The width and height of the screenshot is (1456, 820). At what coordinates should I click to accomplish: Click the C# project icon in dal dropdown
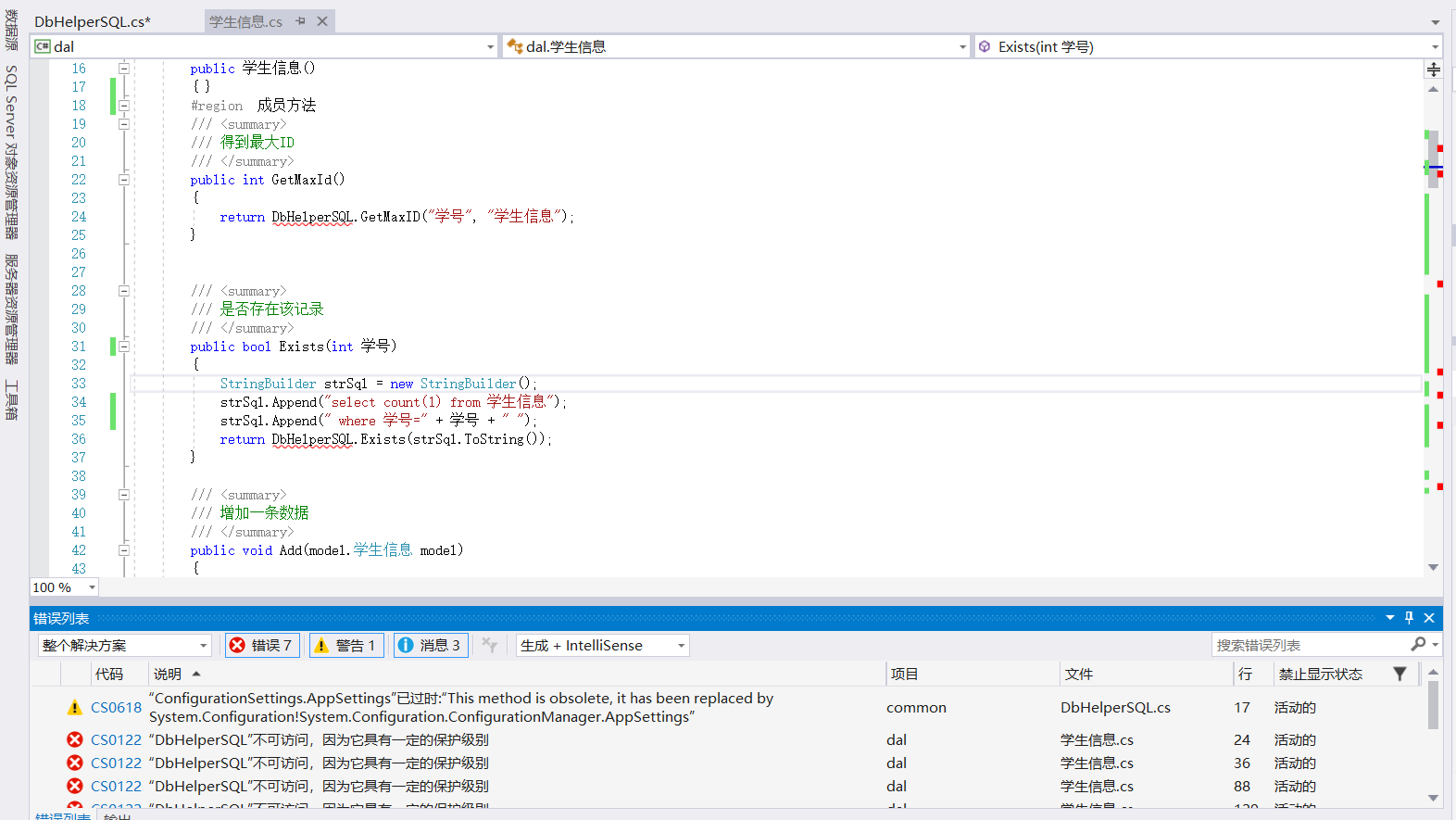pyautogui.click(x=43, y=46)
